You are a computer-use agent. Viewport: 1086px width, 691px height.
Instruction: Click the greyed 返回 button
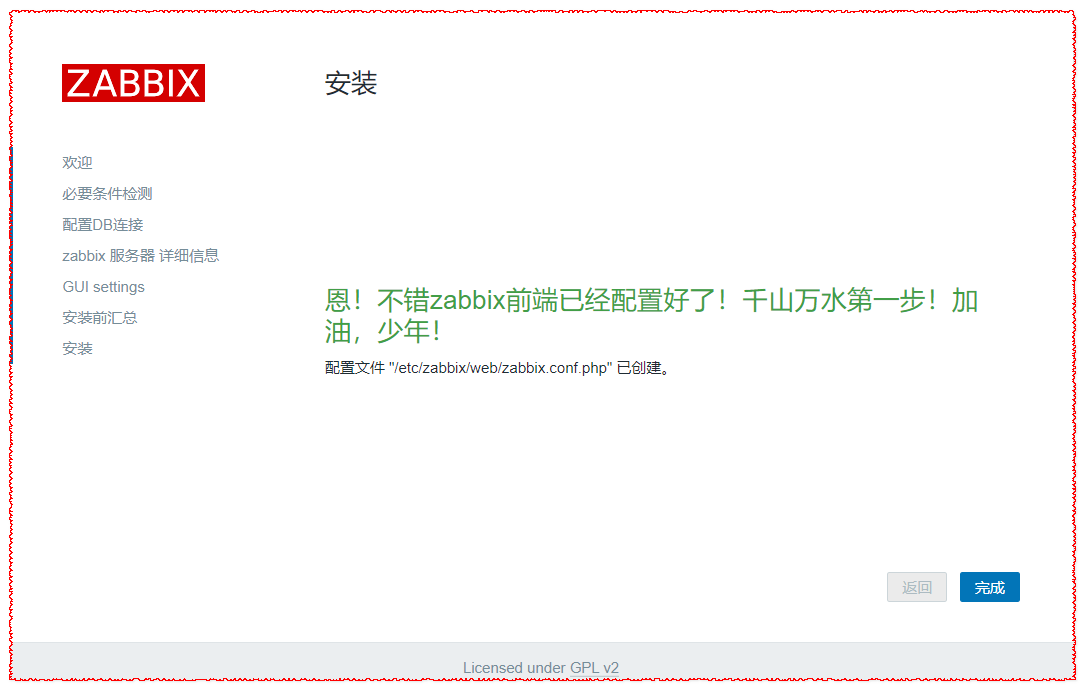click(916, 587)
